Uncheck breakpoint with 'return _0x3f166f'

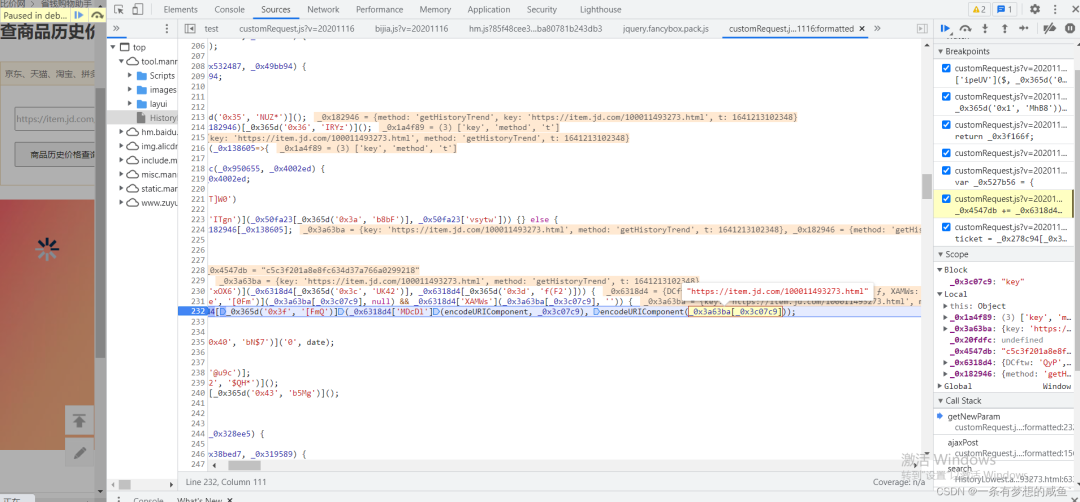pyautogui.click(x=946, y=125)
